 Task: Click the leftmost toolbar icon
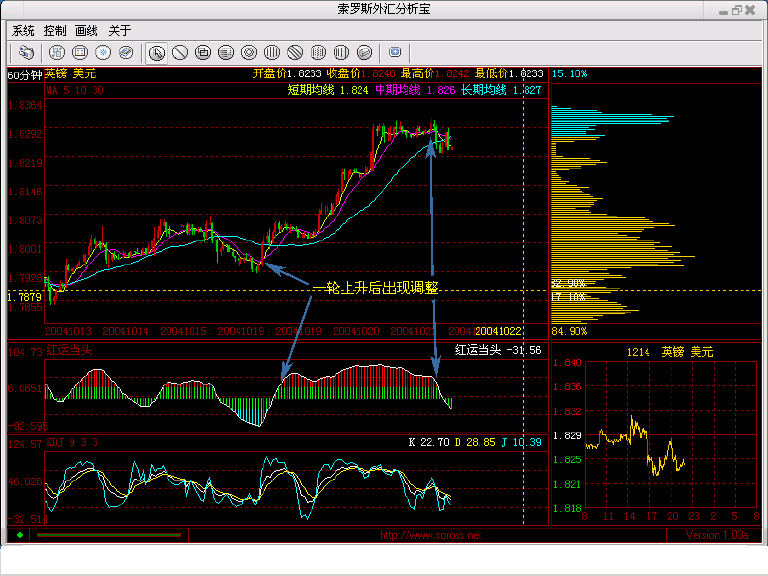tap(27, 52)
